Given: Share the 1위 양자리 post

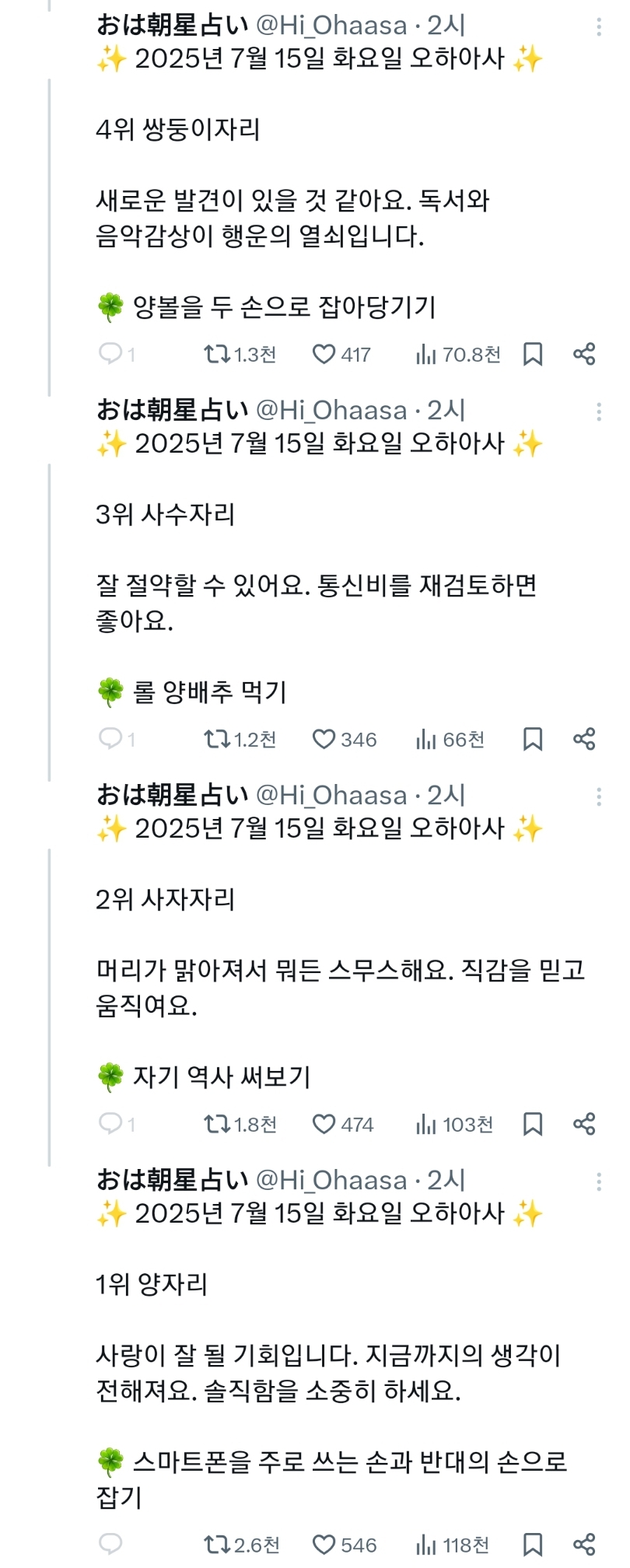Looking at the screenshot, I should click(584, 1544).
